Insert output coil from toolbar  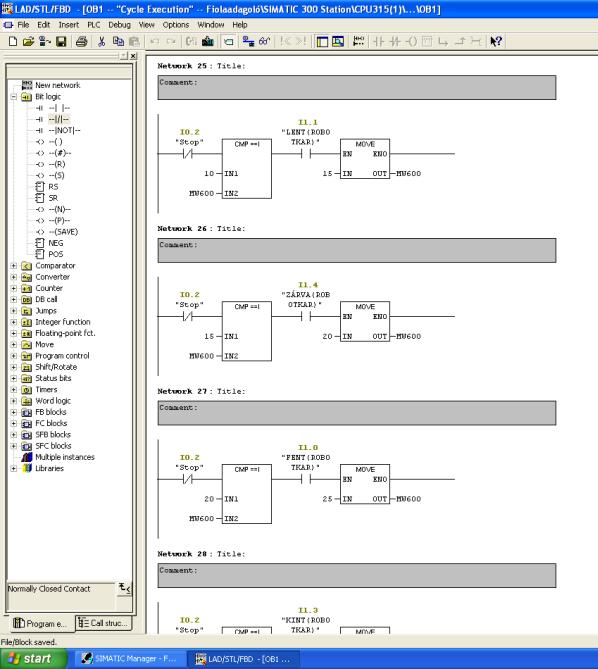tap(411, 41)
